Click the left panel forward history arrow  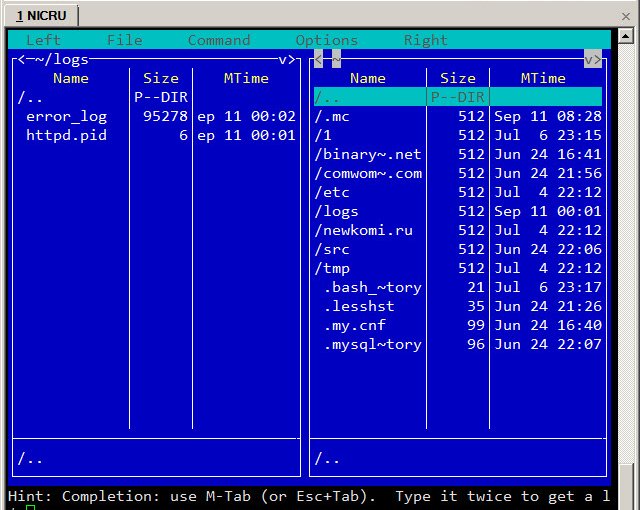291,60
